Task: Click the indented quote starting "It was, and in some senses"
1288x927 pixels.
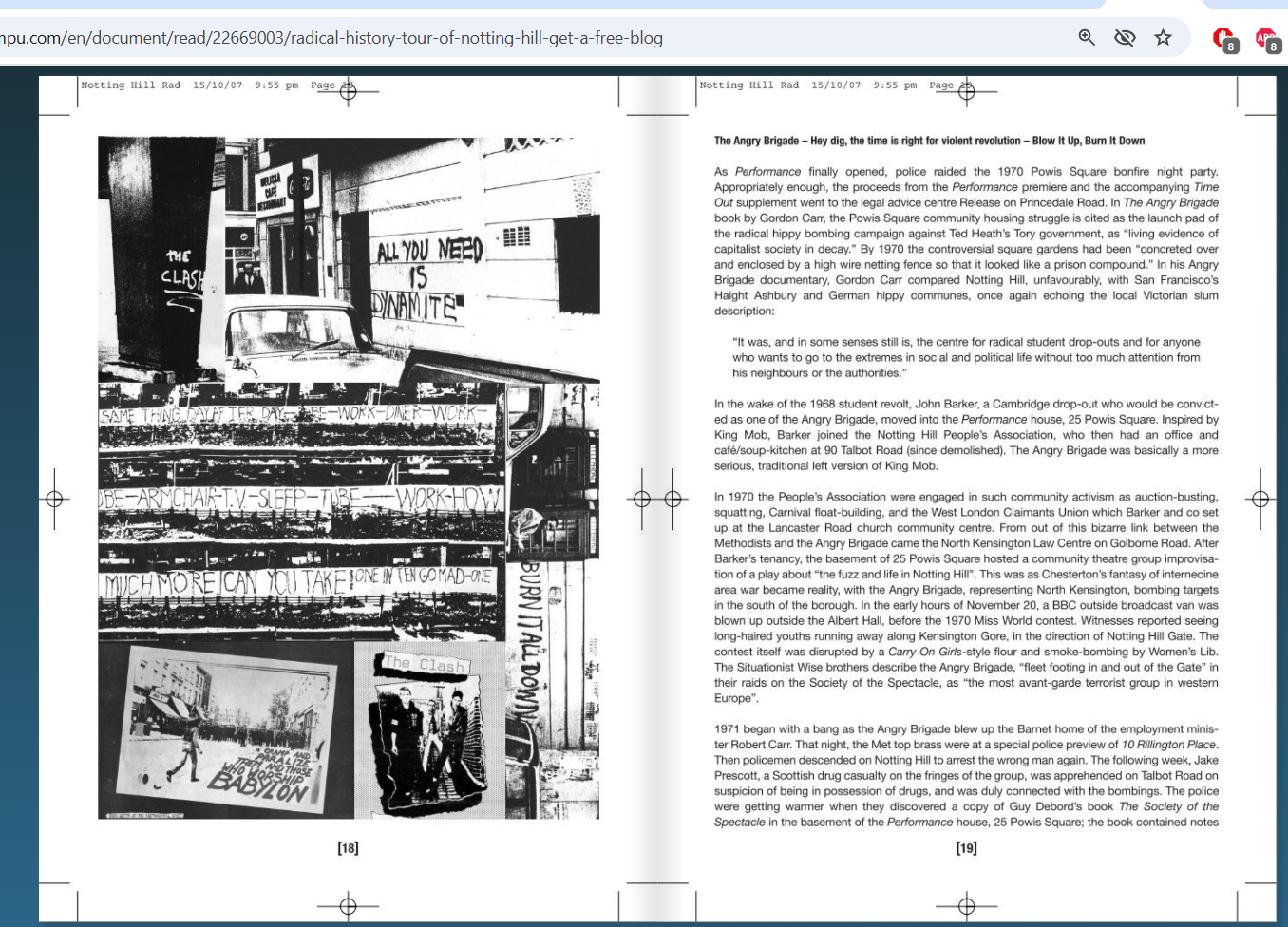Action: [966, 357]
